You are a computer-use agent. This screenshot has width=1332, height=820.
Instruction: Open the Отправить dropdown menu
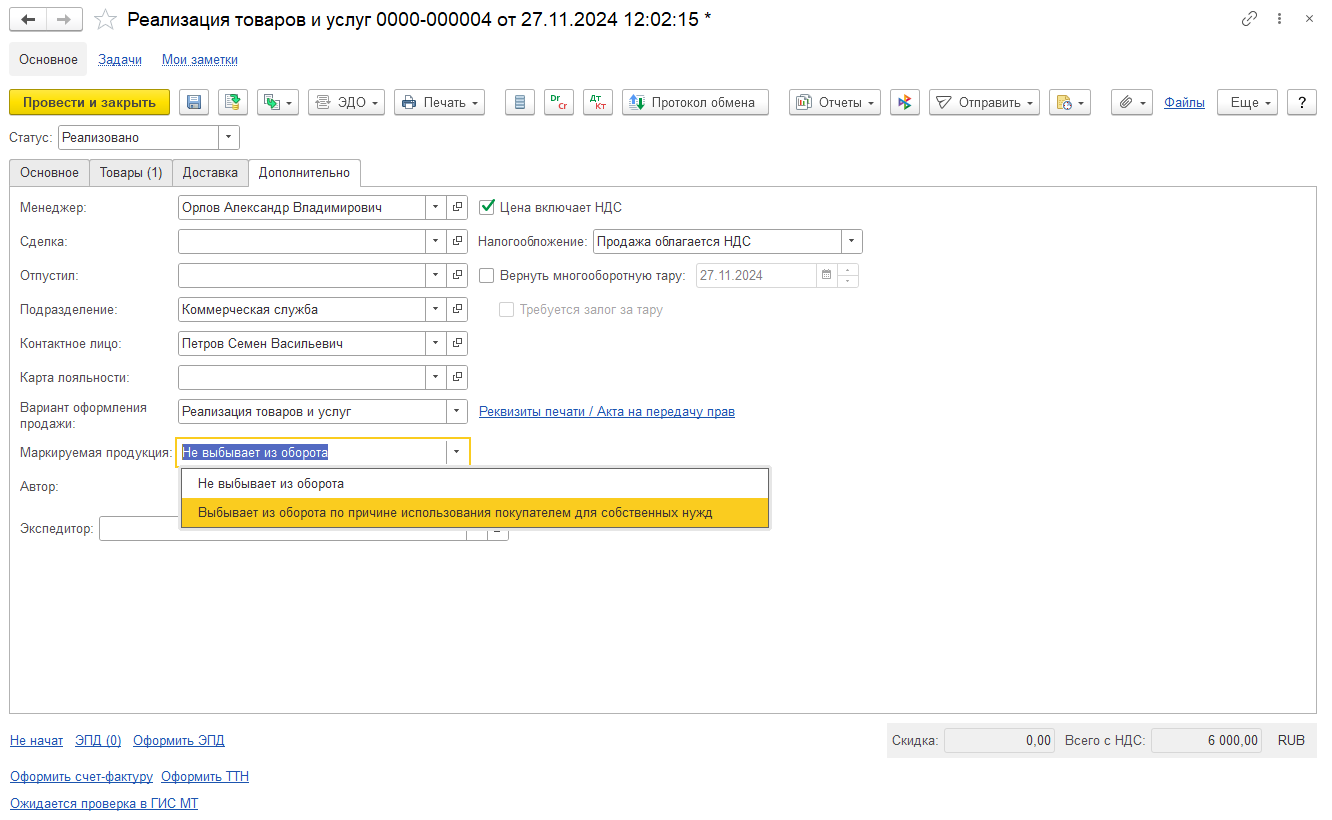[985, 102]
